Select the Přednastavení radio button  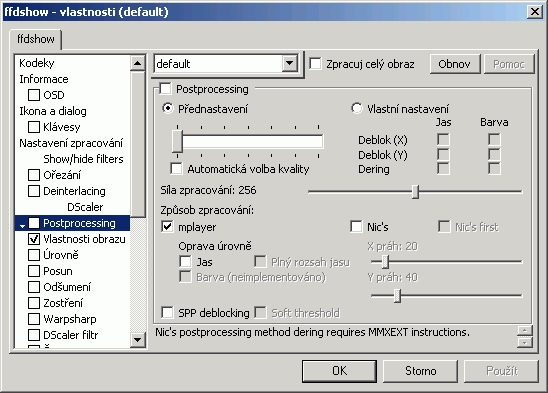pos(168,108)
